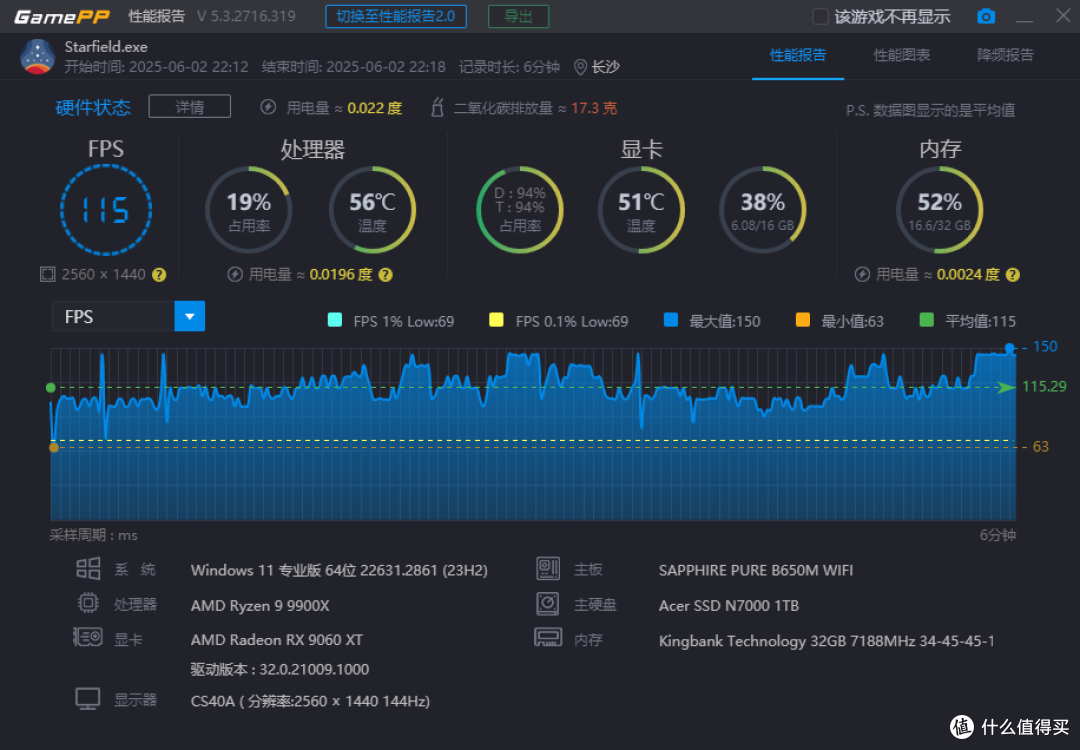Click the 导出 export button
The image size is (1080, 750).
519,17
